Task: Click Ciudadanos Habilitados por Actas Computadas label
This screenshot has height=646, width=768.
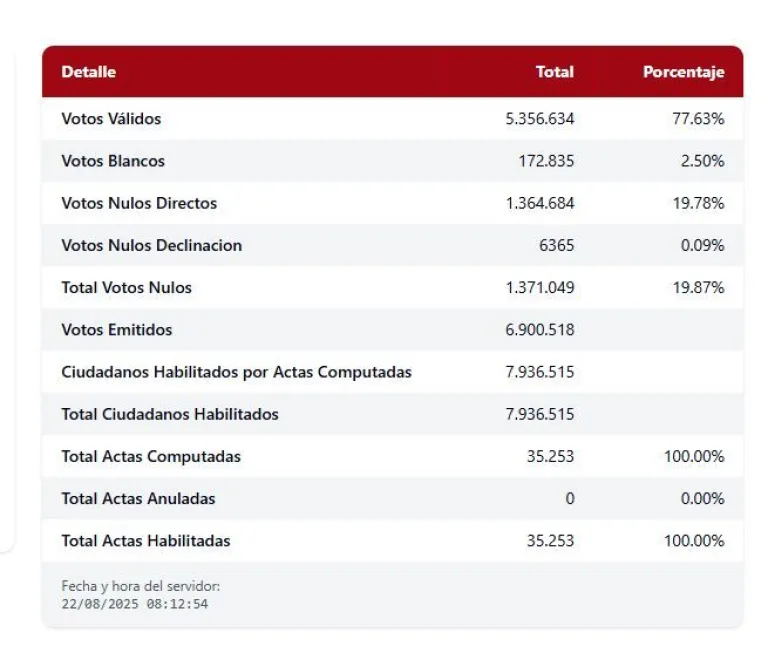Action: (x=236, y=372)
